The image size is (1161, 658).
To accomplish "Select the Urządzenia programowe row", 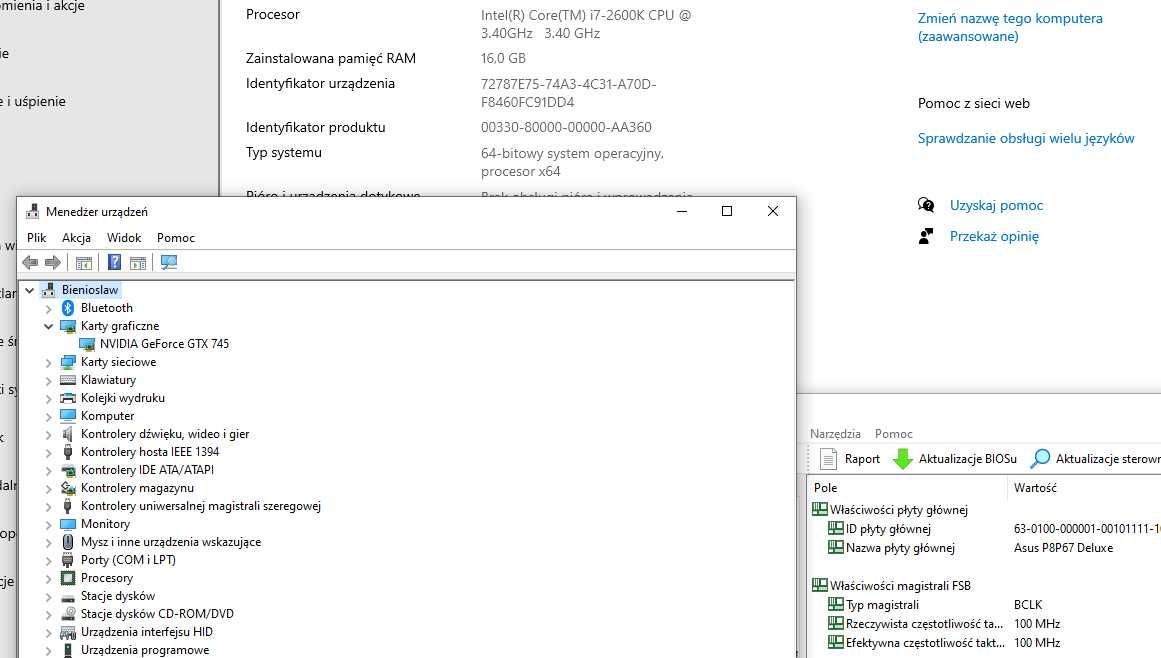I will pyautogui.click(x=145, y=650).
